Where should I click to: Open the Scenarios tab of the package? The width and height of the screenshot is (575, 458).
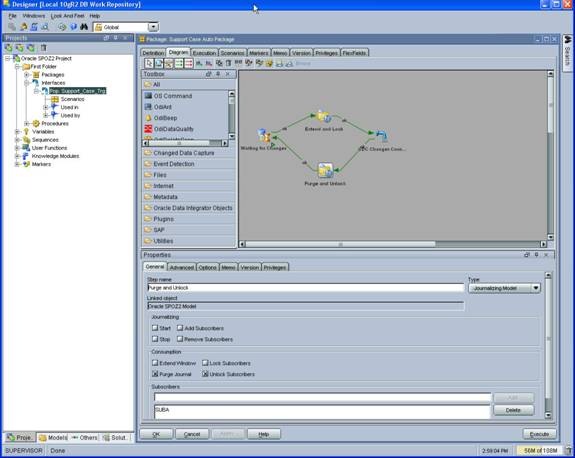click(232, 53)
